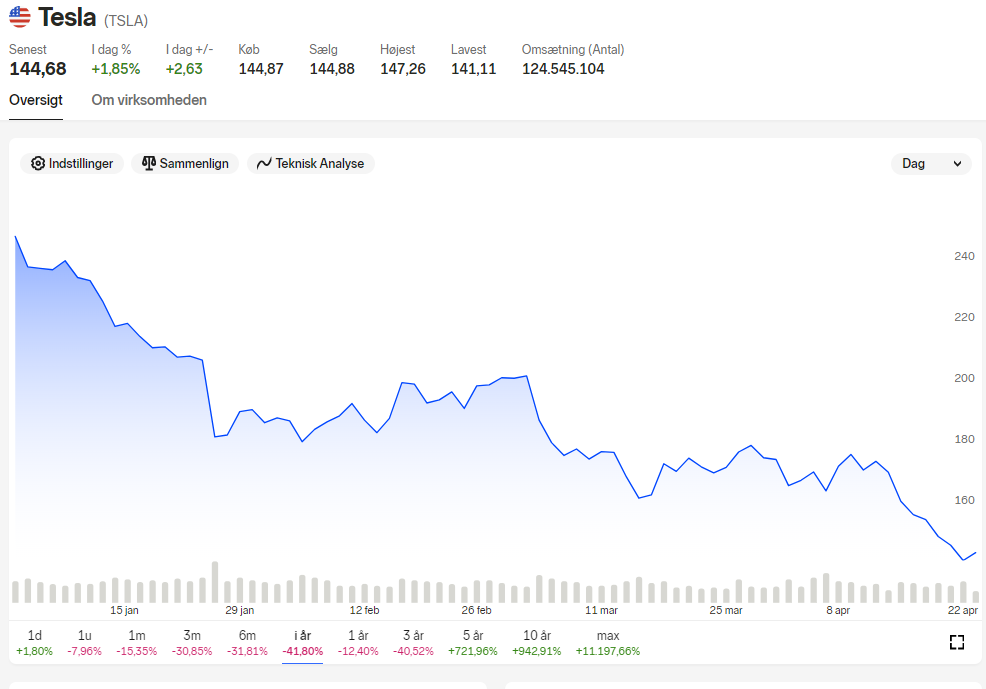
Task: Select the max time range
Action: pyautogui.click(x=607, y=642)
